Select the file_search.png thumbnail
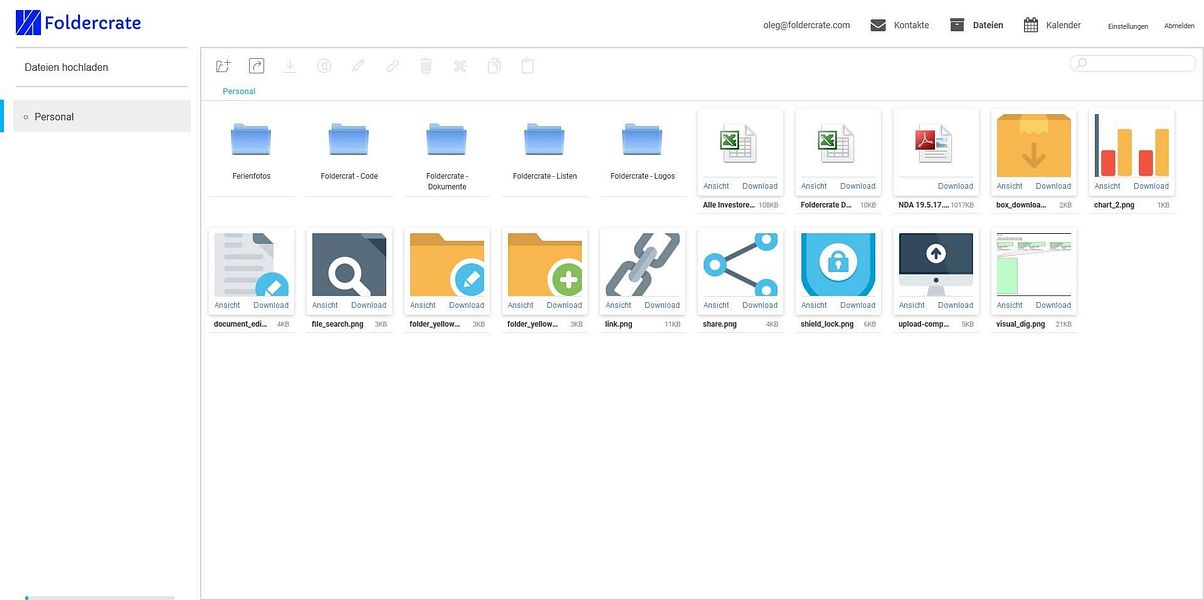The width and height of the screenshot is (1204, 600). 349,265
